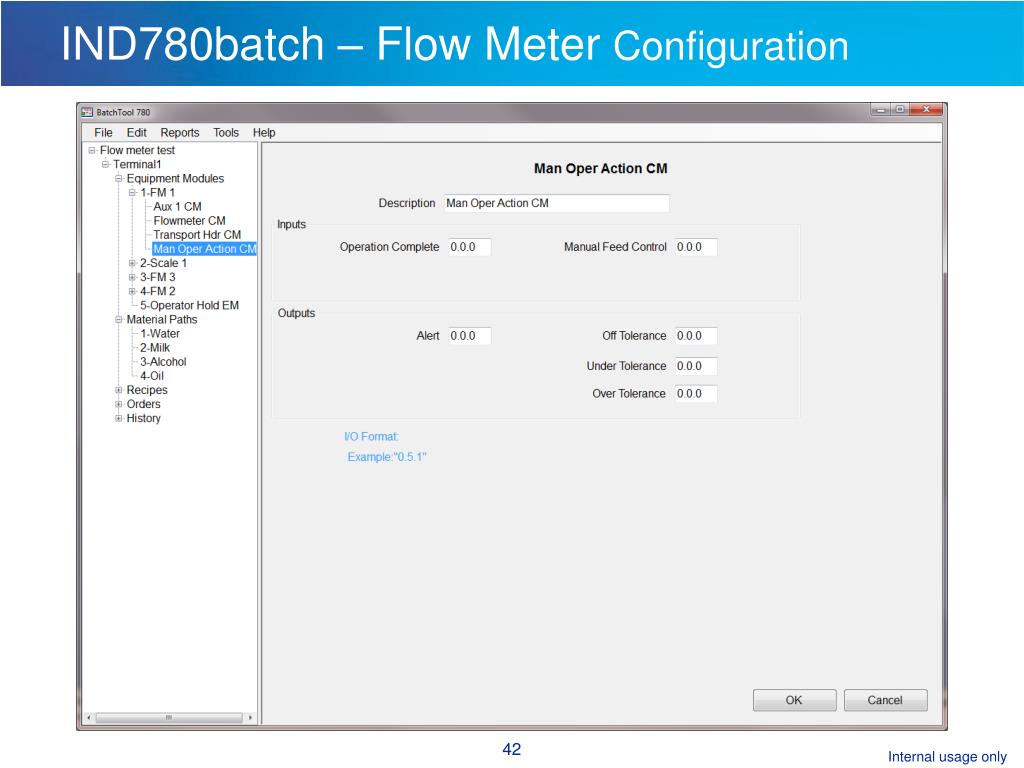
Task: Open the Edit menu
Action: [x=136, y=133]
